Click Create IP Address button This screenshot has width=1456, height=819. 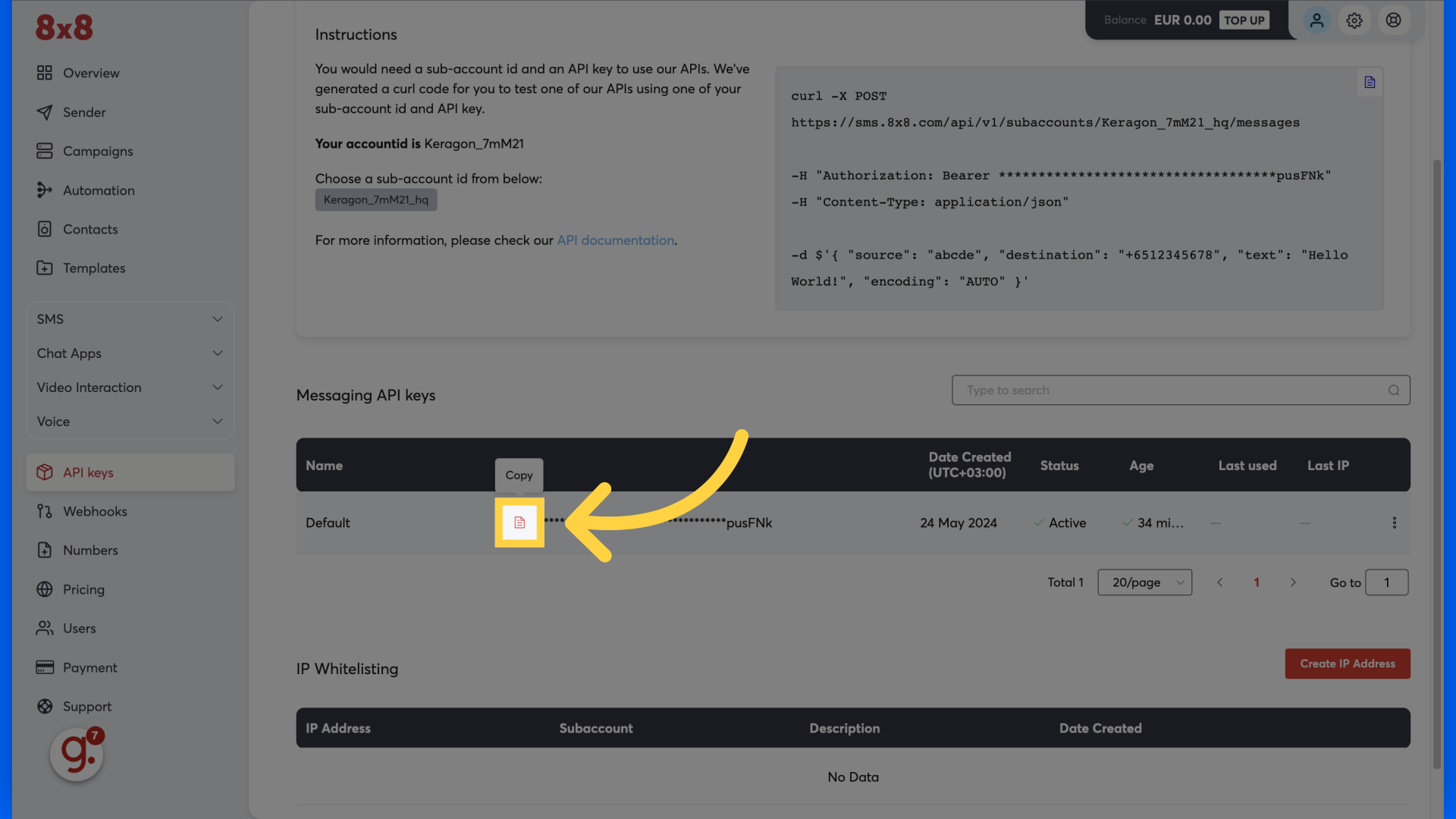pos(1348,664)
